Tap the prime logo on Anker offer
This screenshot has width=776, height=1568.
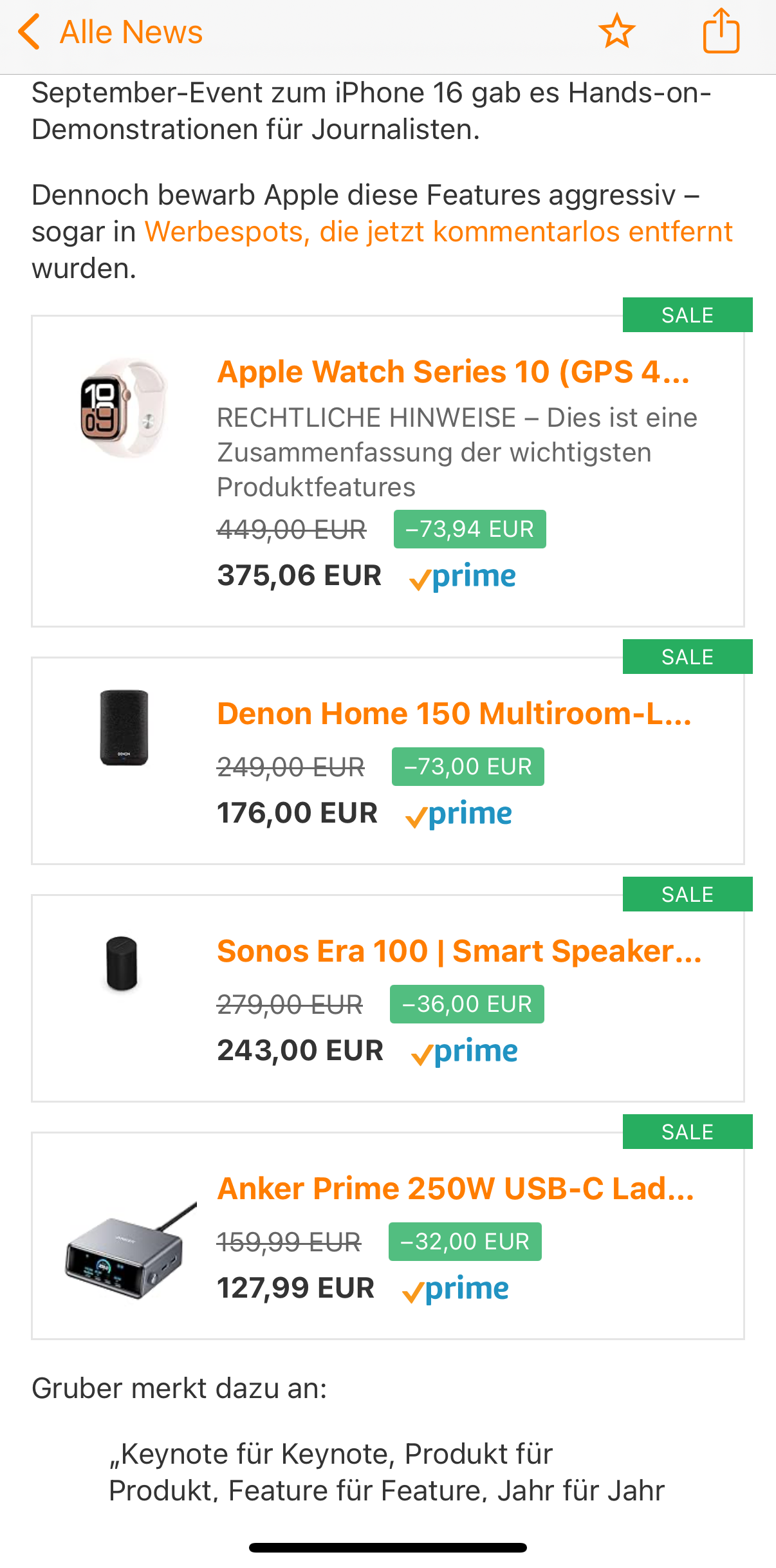point(456,1289)
